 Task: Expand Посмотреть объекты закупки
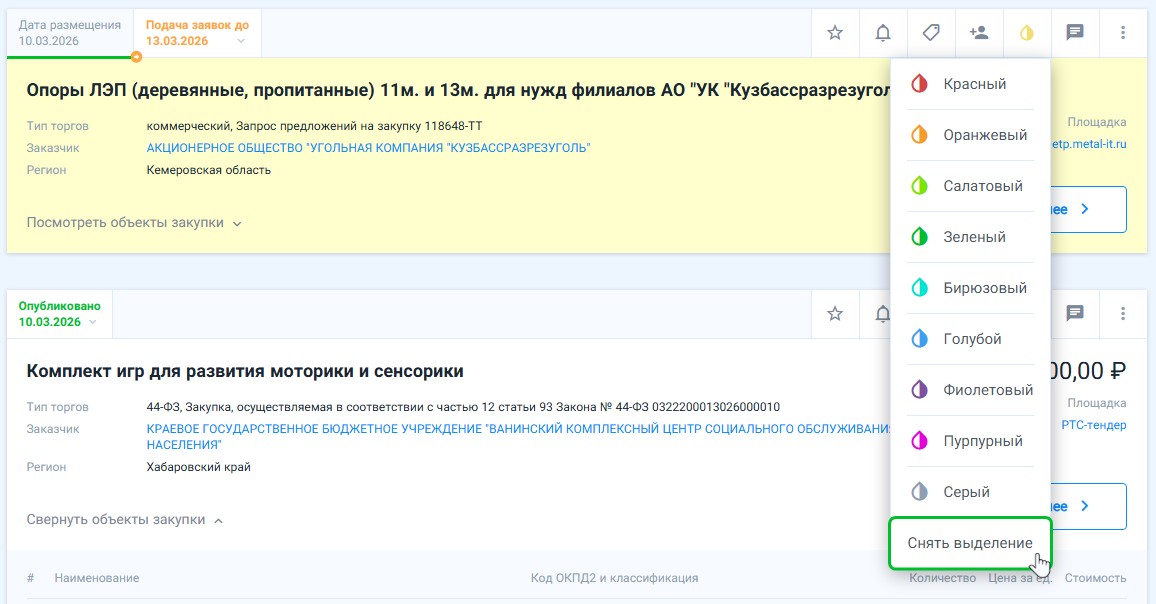click(134, 223)
